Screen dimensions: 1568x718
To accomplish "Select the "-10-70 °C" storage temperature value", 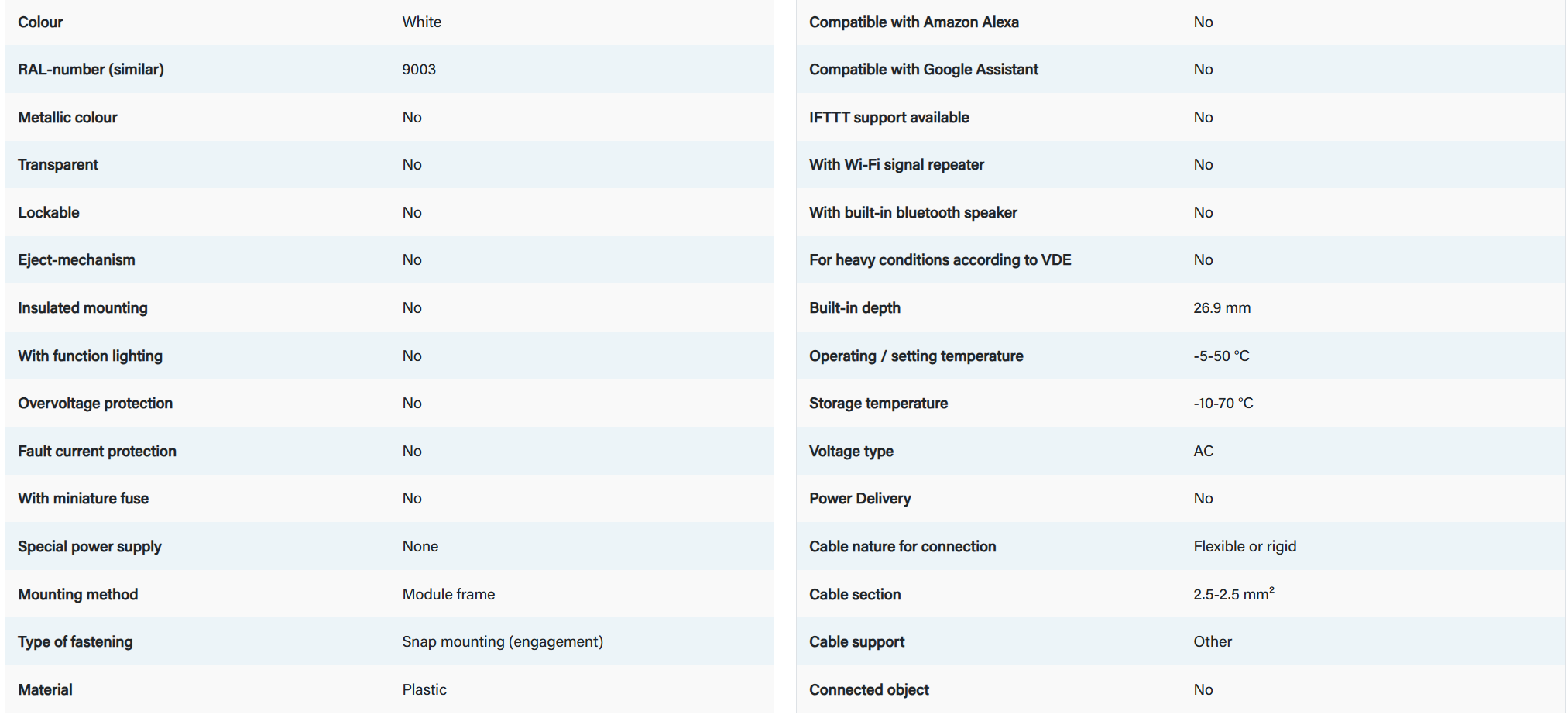I will tap(1223, 404).
